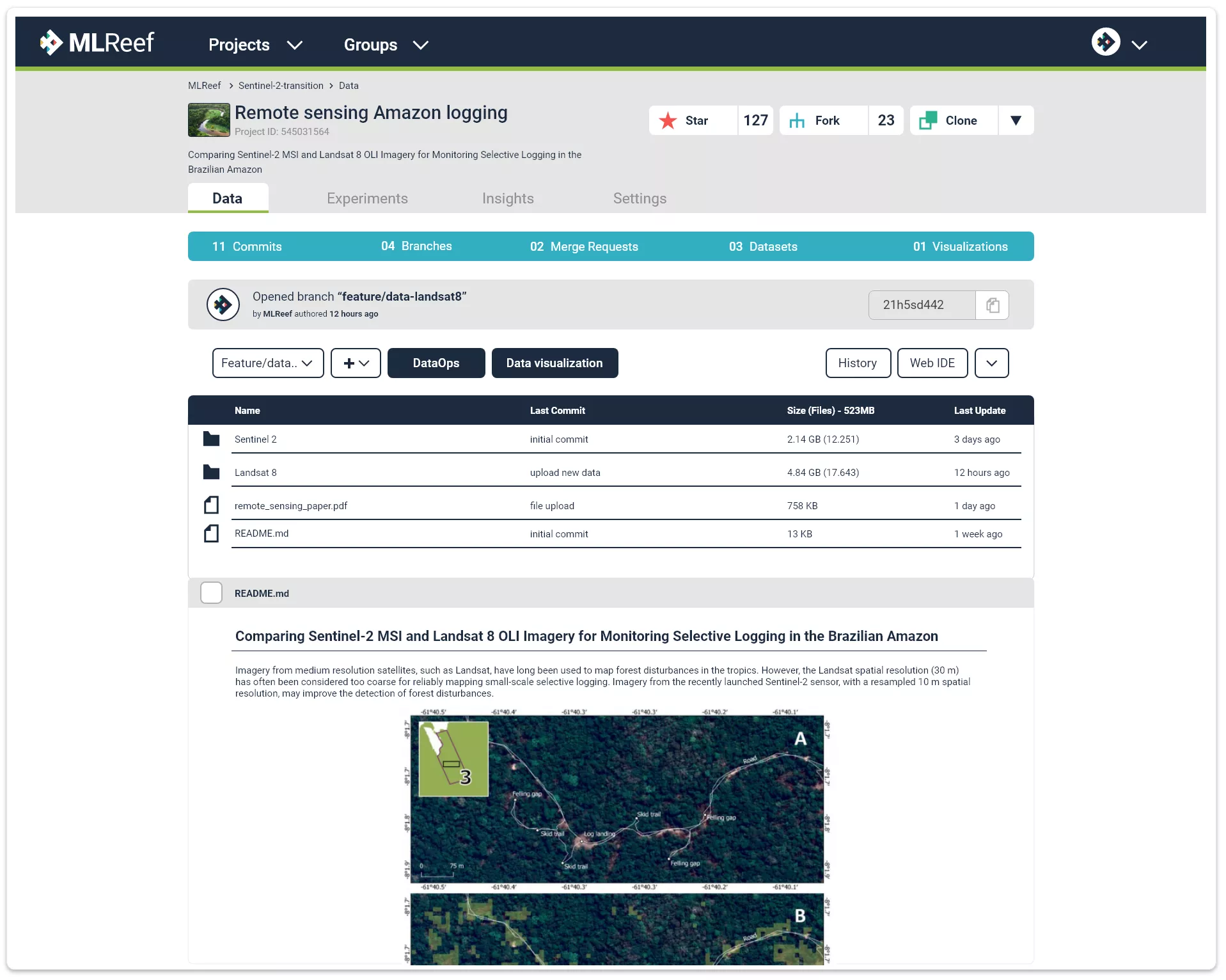Click the red Star icon
Screen dimensions: 1226x980
pos(668,120)
